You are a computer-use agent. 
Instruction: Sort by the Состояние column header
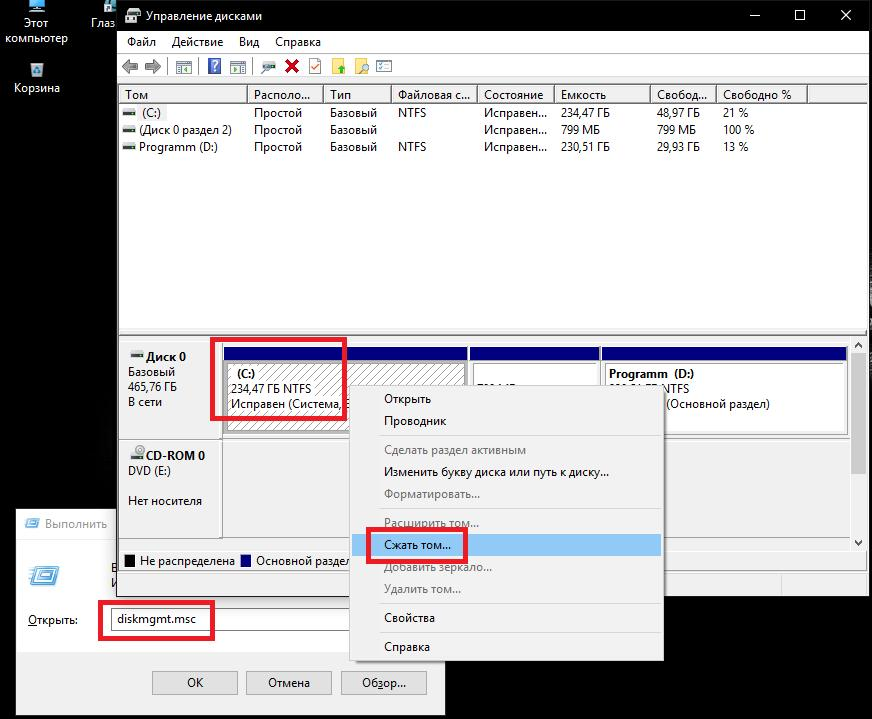coord(515,95)
